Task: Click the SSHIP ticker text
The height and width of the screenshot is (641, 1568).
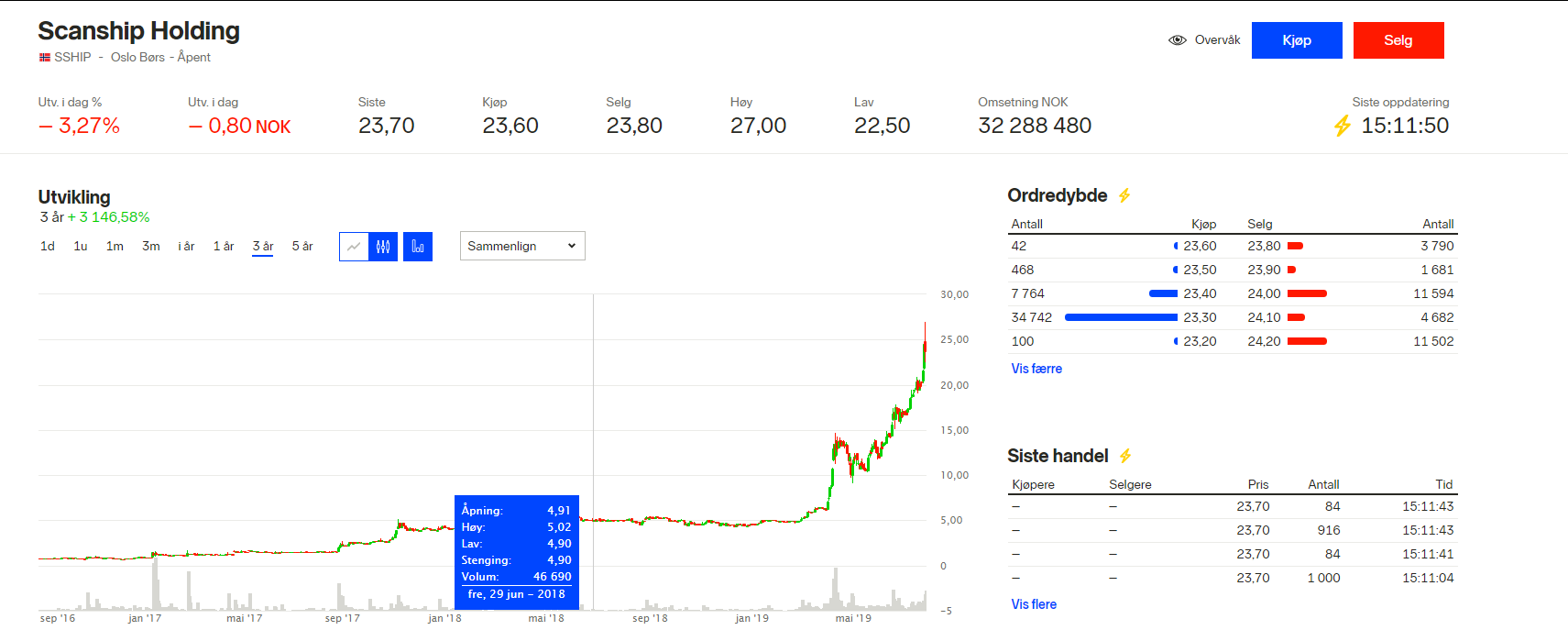Action: (72, 57)
